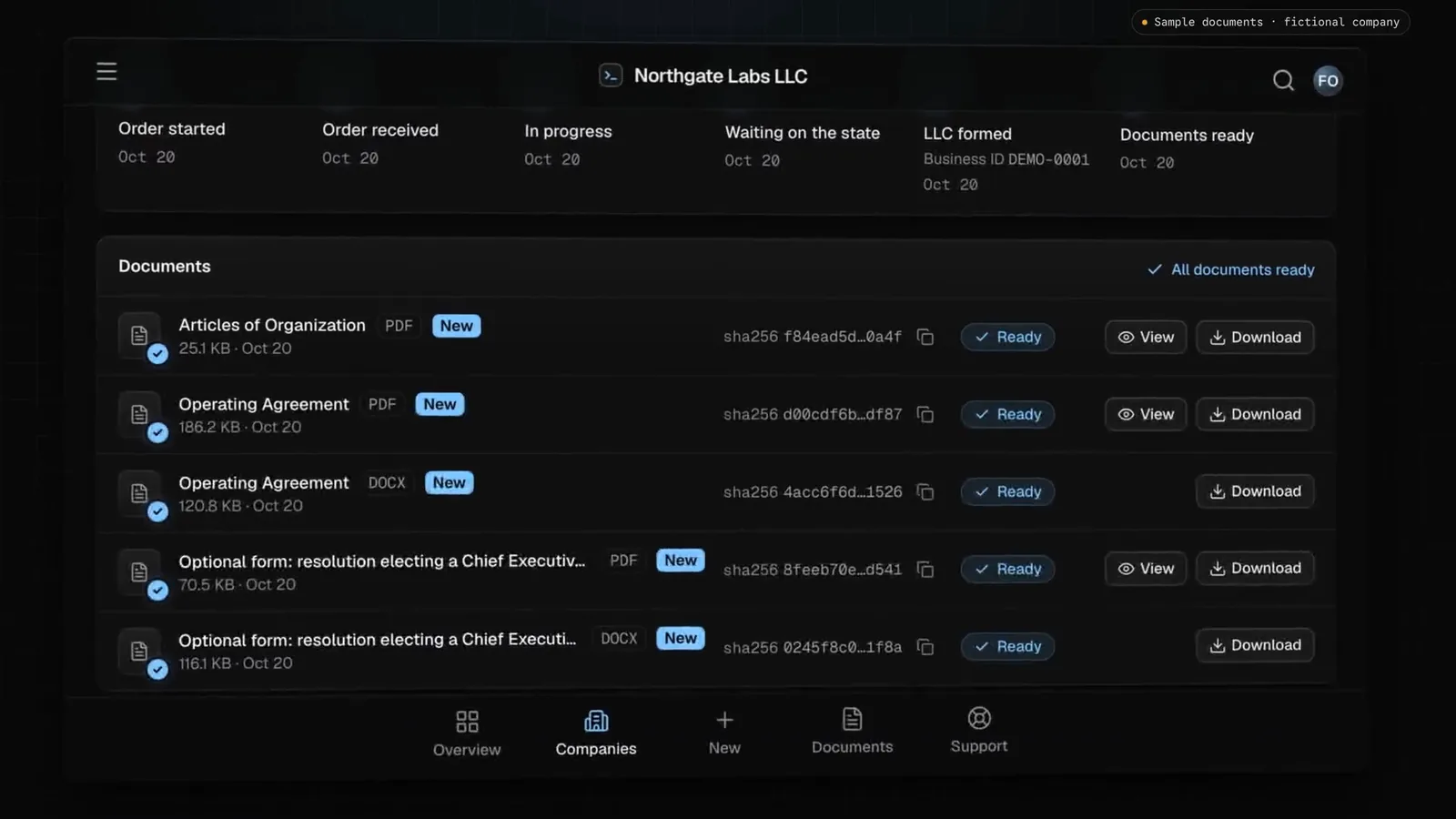Open the FO user avatar
This screenshot has height=819, width=1456.
[x=1328, y=80]
